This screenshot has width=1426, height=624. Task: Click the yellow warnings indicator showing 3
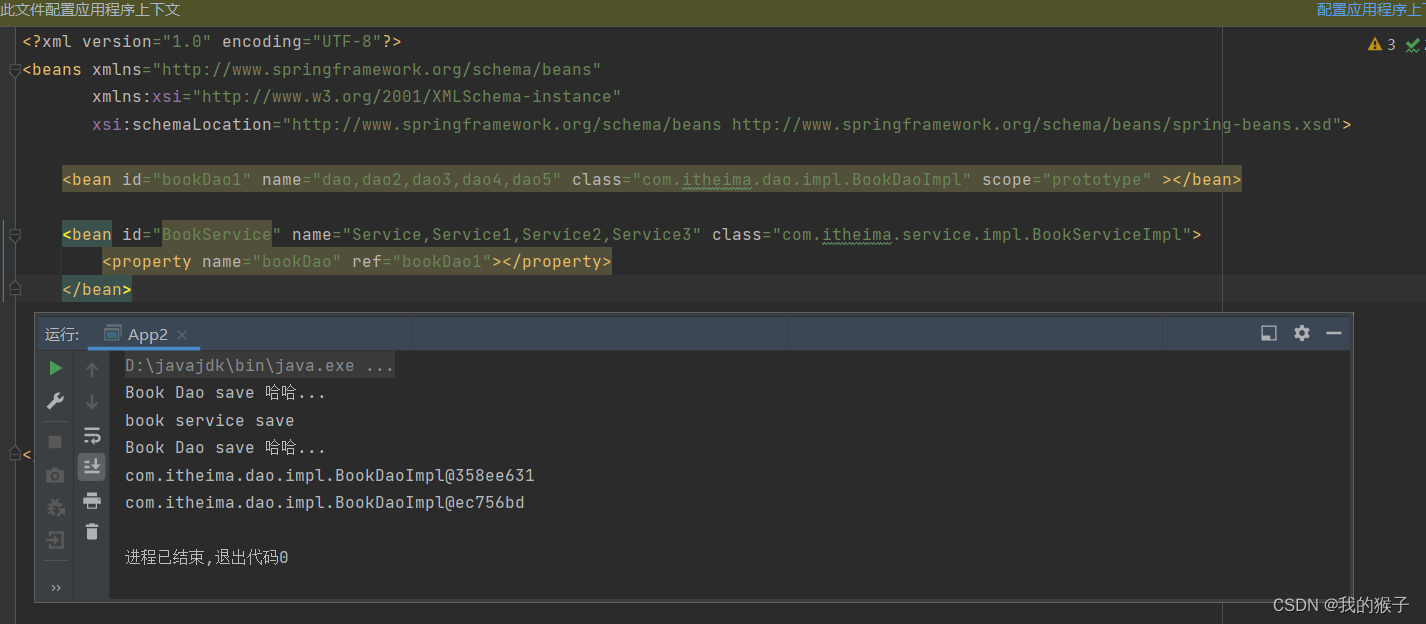1383,44
